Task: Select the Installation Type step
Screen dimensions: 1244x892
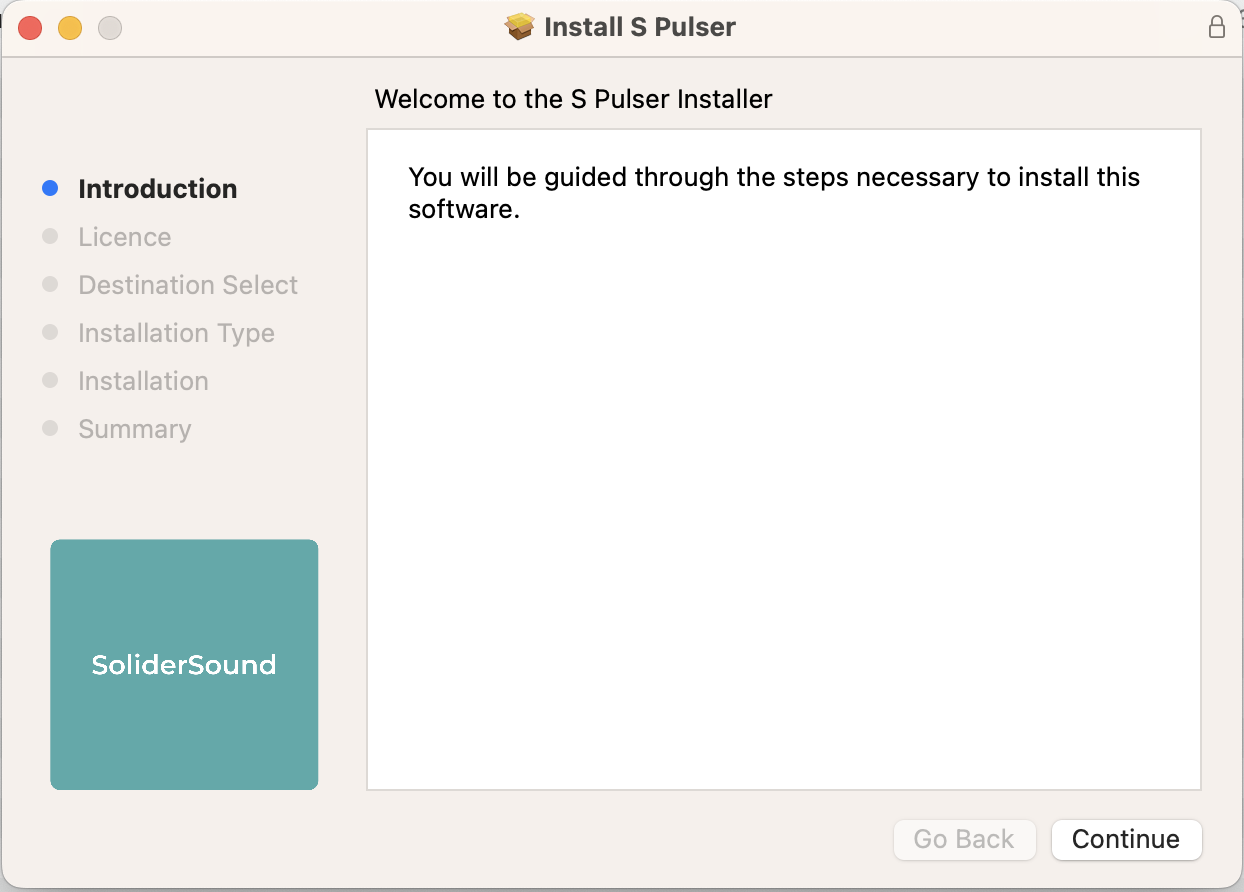Action: tap(176, 333)
